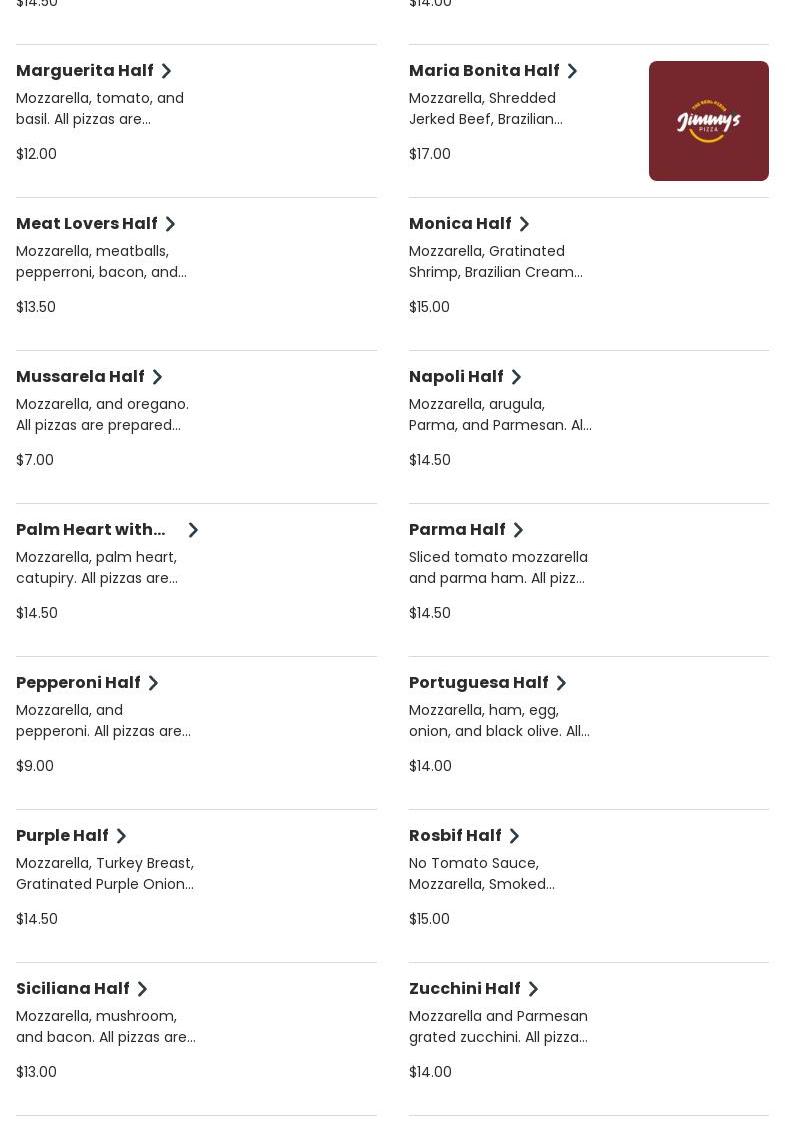Select the Zucchini Half item title
The width and height of the screenshot is (785, 1141).
click(x=464, y=988)
